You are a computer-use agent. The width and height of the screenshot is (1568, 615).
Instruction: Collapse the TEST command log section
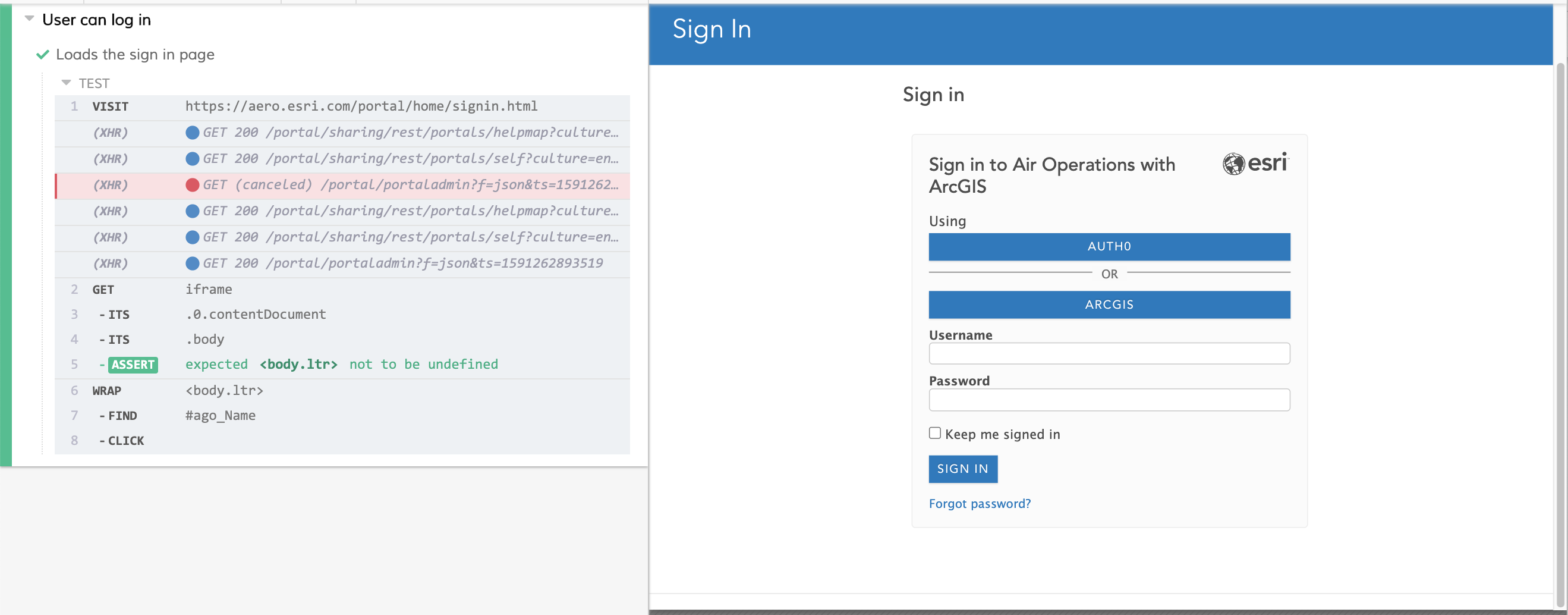pos(66,82)
